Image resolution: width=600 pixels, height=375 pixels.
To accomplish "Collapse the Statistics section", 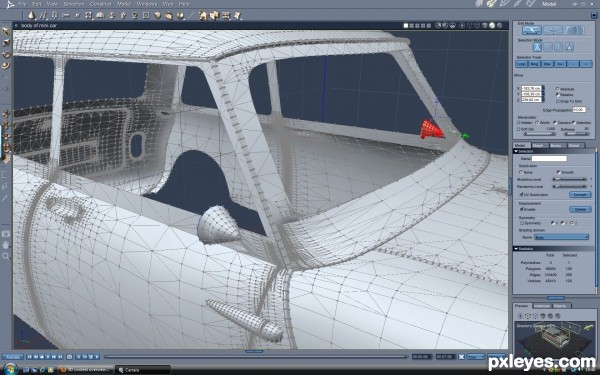I will pos(516,249).
